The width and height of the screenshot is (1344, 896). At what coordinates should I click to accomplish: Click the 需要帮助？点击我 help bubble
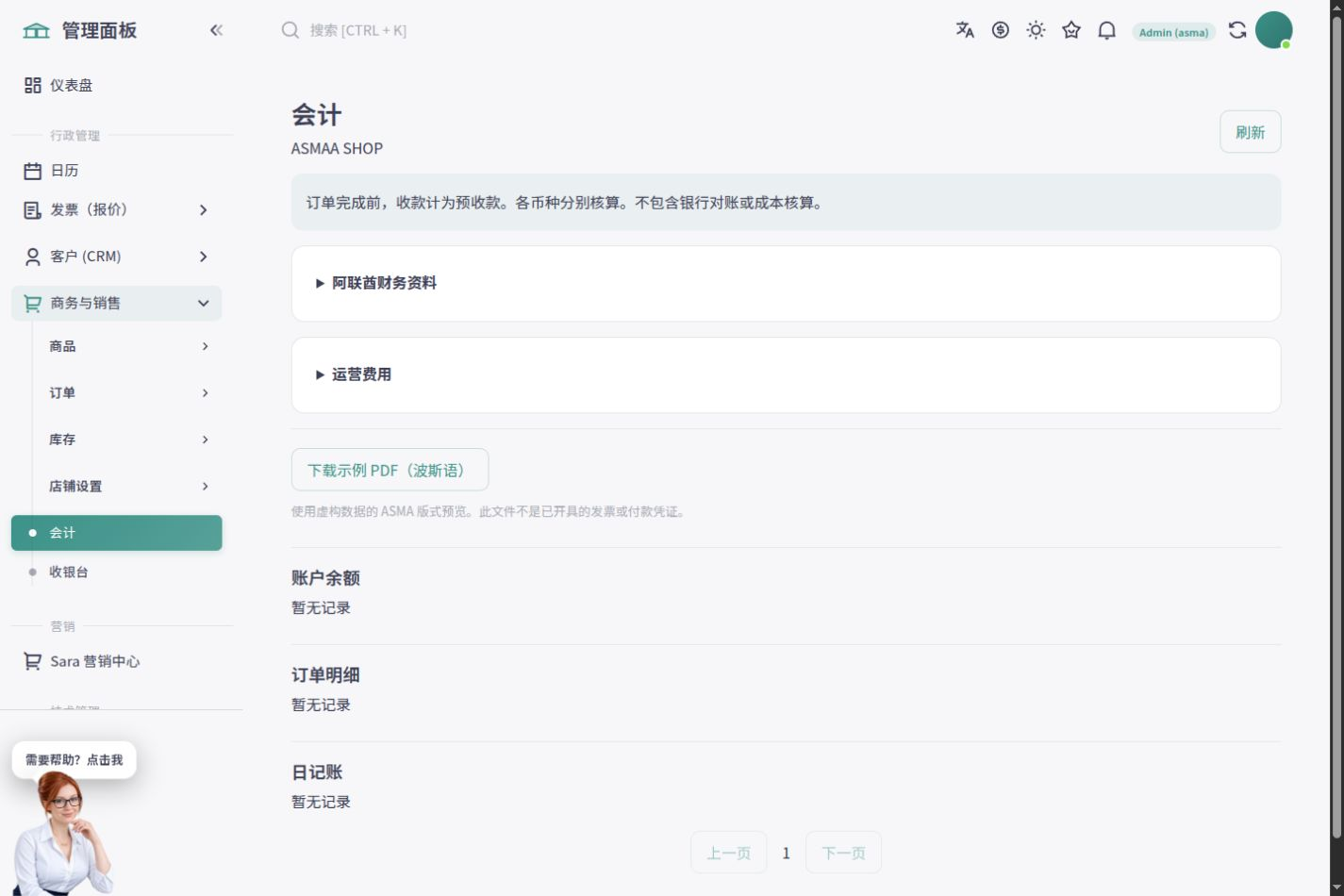[x=74, y=759]
